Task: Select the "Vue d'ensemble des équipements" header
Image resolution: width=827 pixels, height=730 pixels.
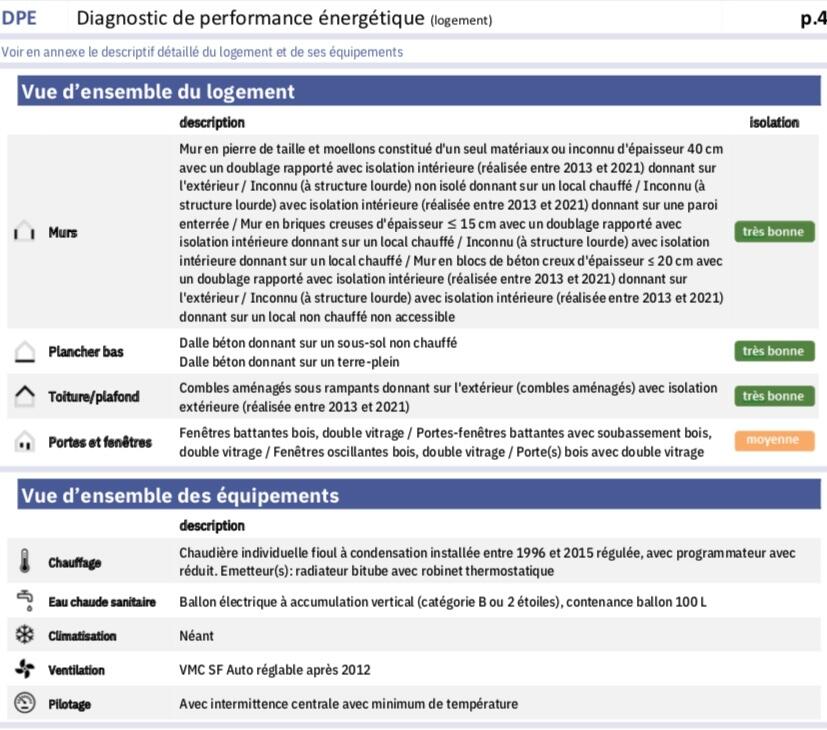Action: (180, 496)
